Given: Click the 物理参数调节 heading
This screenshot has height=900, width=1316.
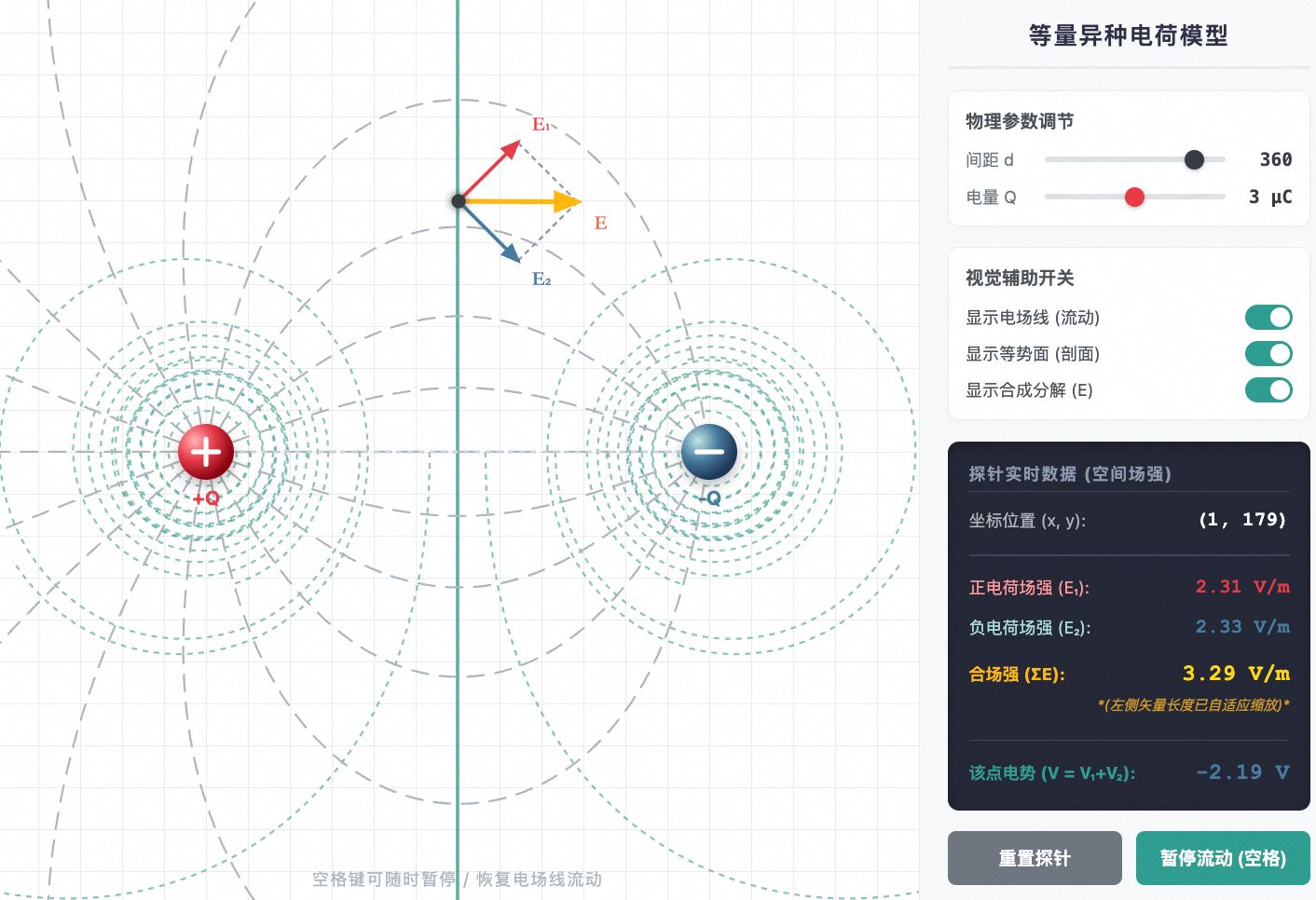Looking at the screenshot, I should point(1020,121).
